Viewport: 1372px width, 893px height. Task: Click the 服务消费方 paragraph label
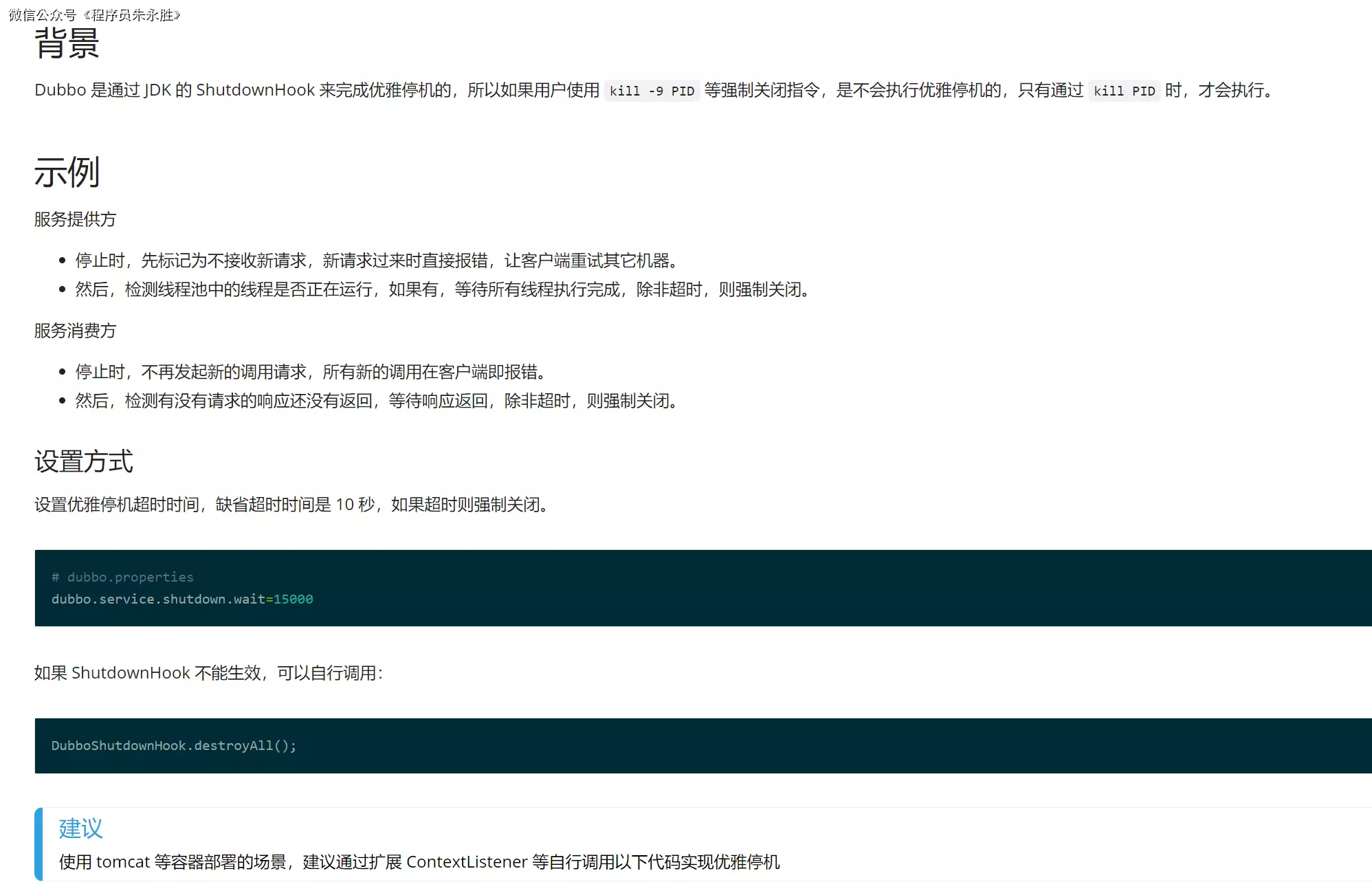[x=75, y=331]
